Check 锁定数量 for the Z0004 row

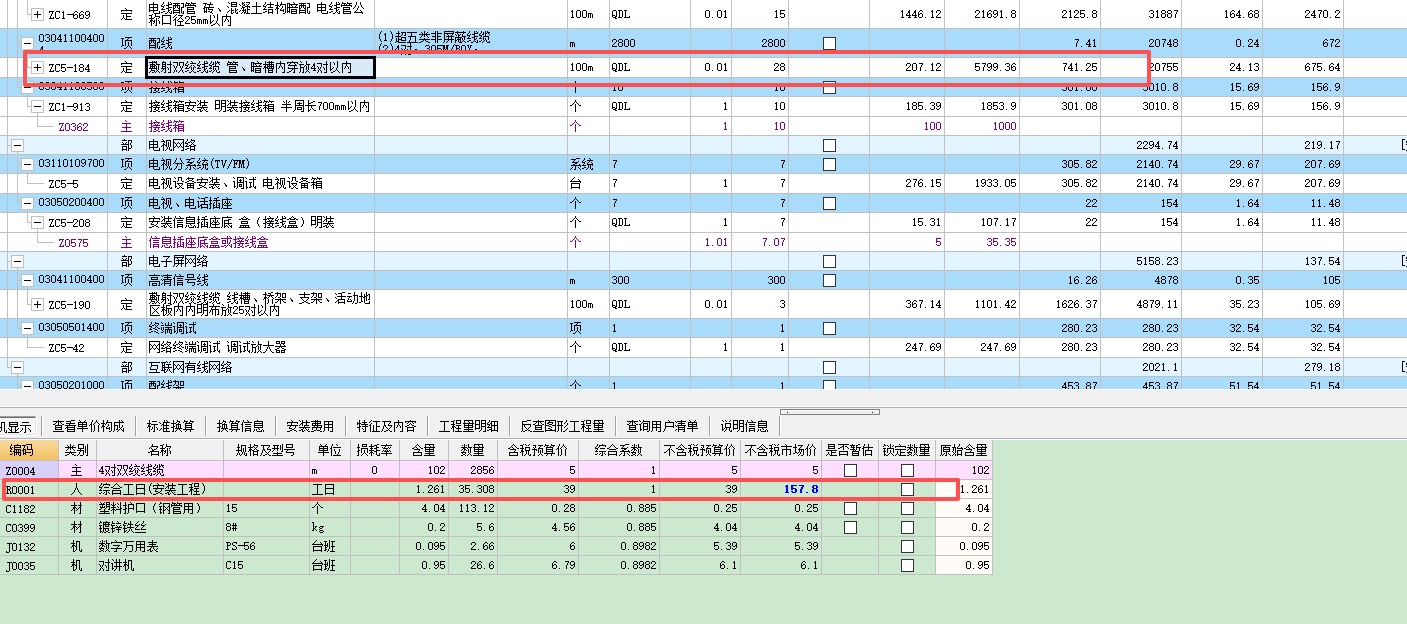pos(906,469)
